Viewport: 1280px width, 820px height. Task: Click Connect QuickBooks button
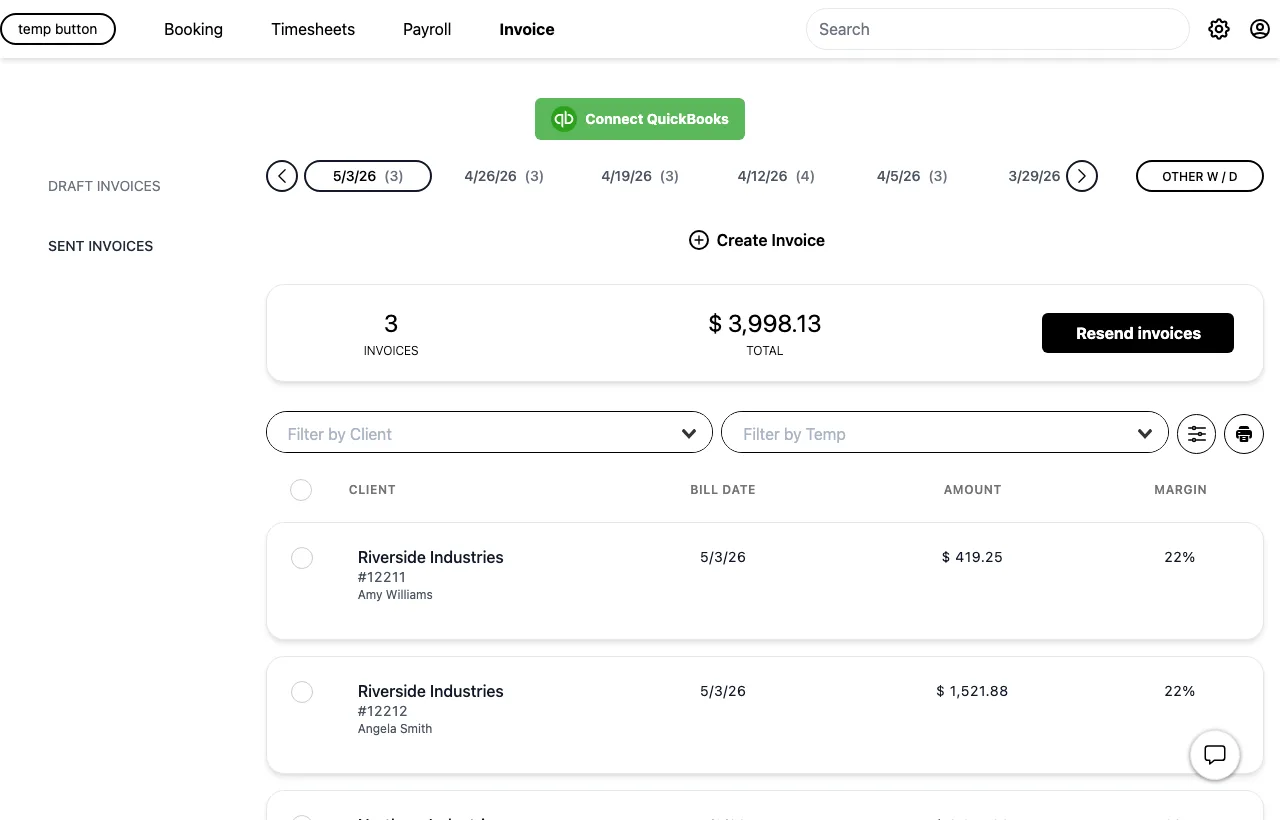click(640, 119)
